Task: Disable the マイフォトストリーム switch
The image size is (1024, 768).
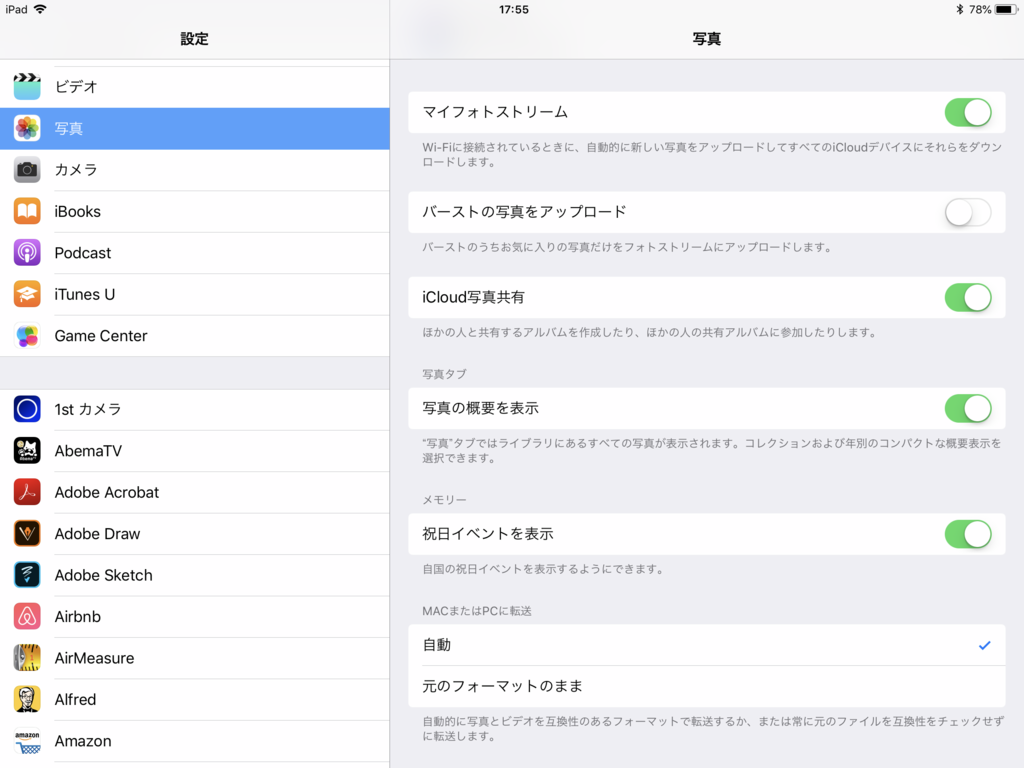Action: 967,112
